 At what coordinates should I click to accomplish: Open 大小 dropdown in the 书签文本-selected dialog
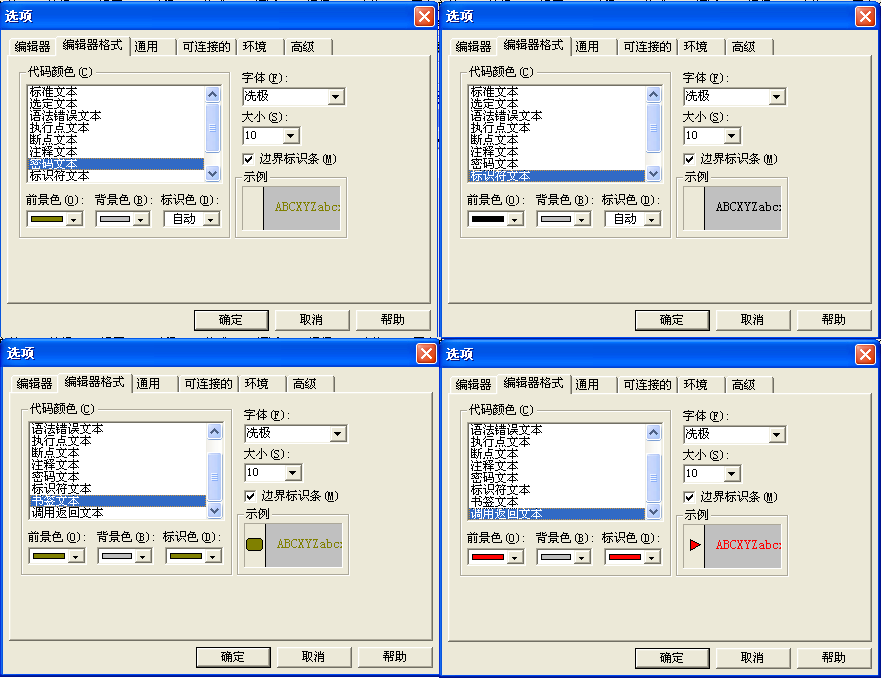coord(293,472)
